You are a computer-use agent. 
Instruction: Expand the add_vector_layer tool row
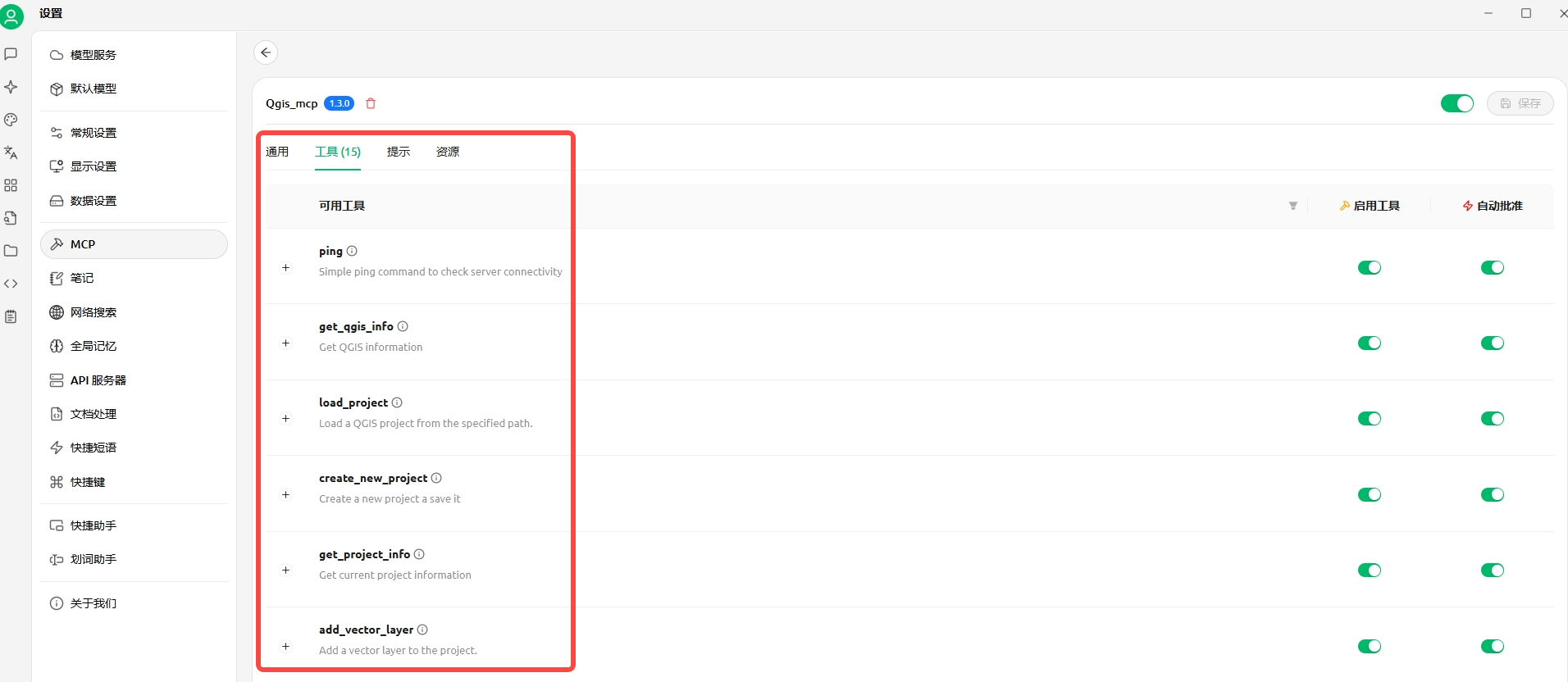point(285,646)
